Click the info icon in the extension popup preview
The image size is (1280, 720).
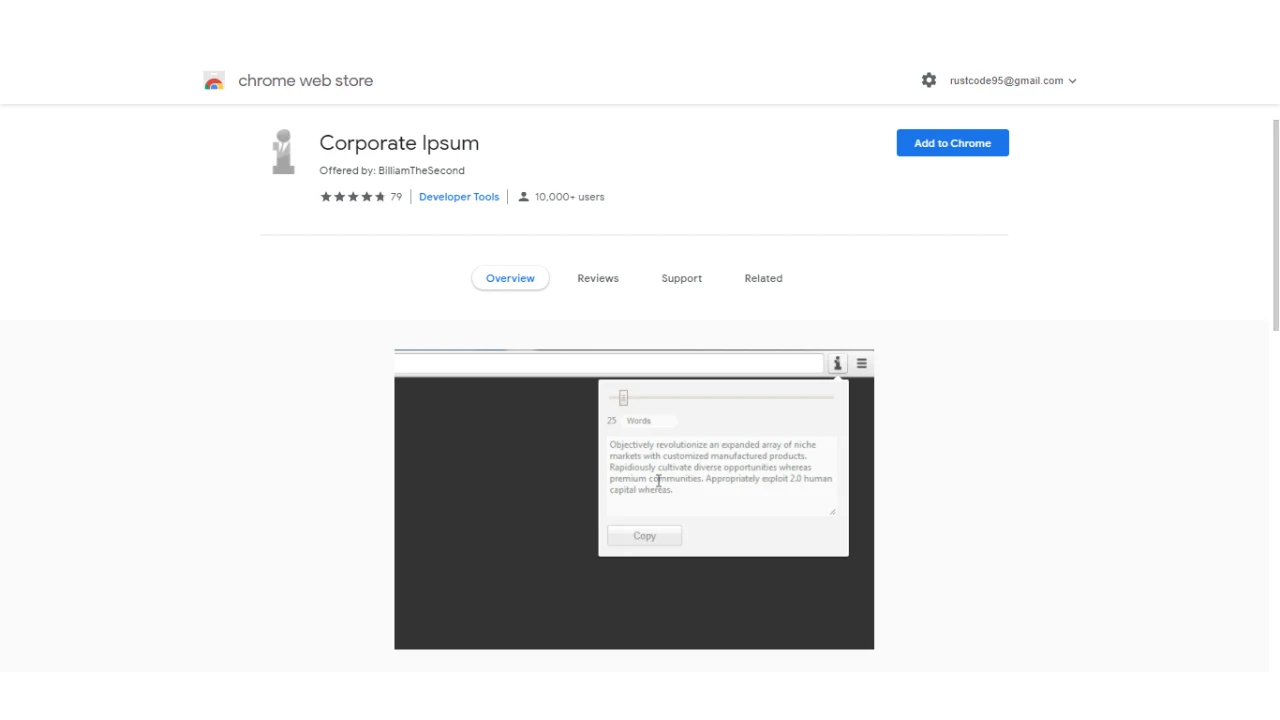pos(837,363)
